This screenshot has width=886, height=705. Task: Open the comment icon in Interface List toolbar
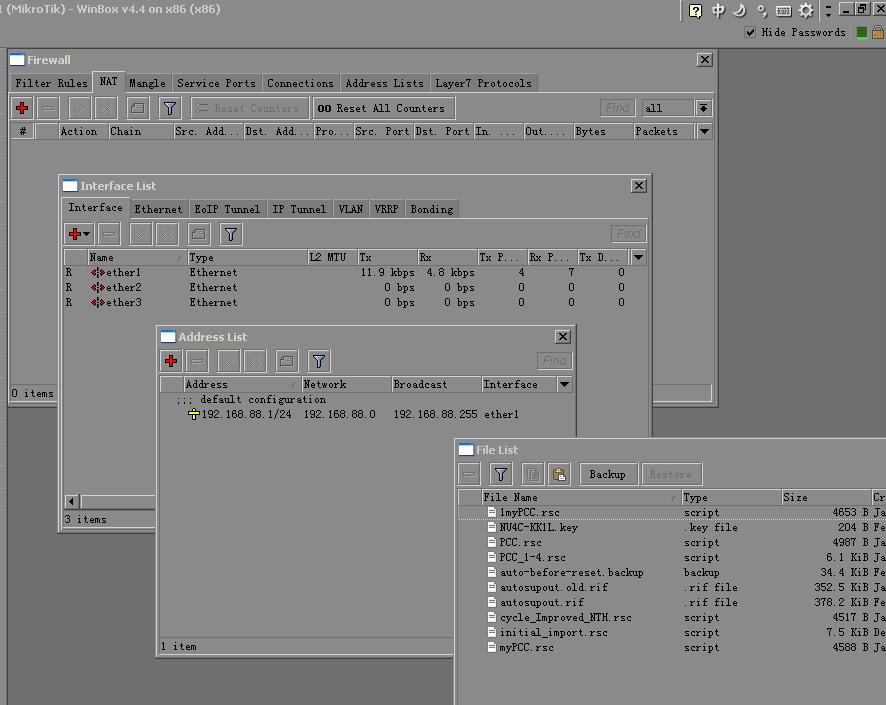click(198, 234)
